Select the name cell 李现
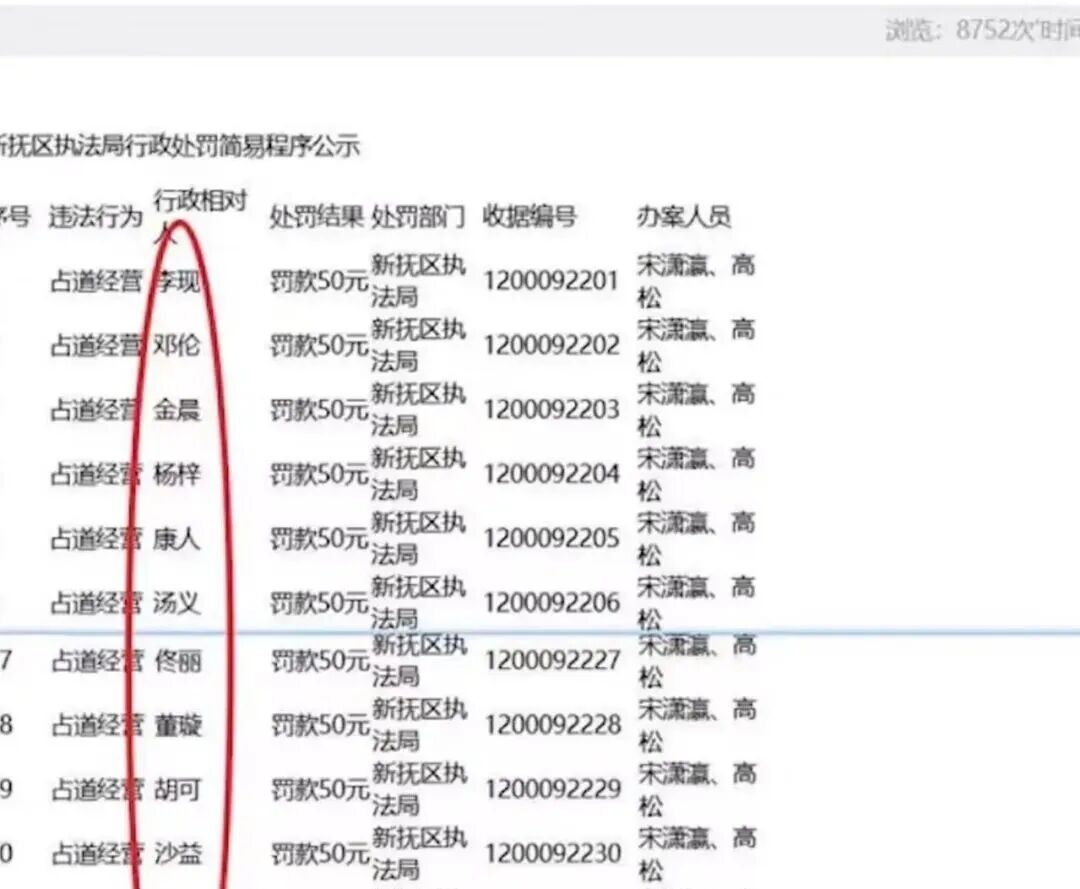Screen dimensions: 1080x889 click(x=177, y=282)
